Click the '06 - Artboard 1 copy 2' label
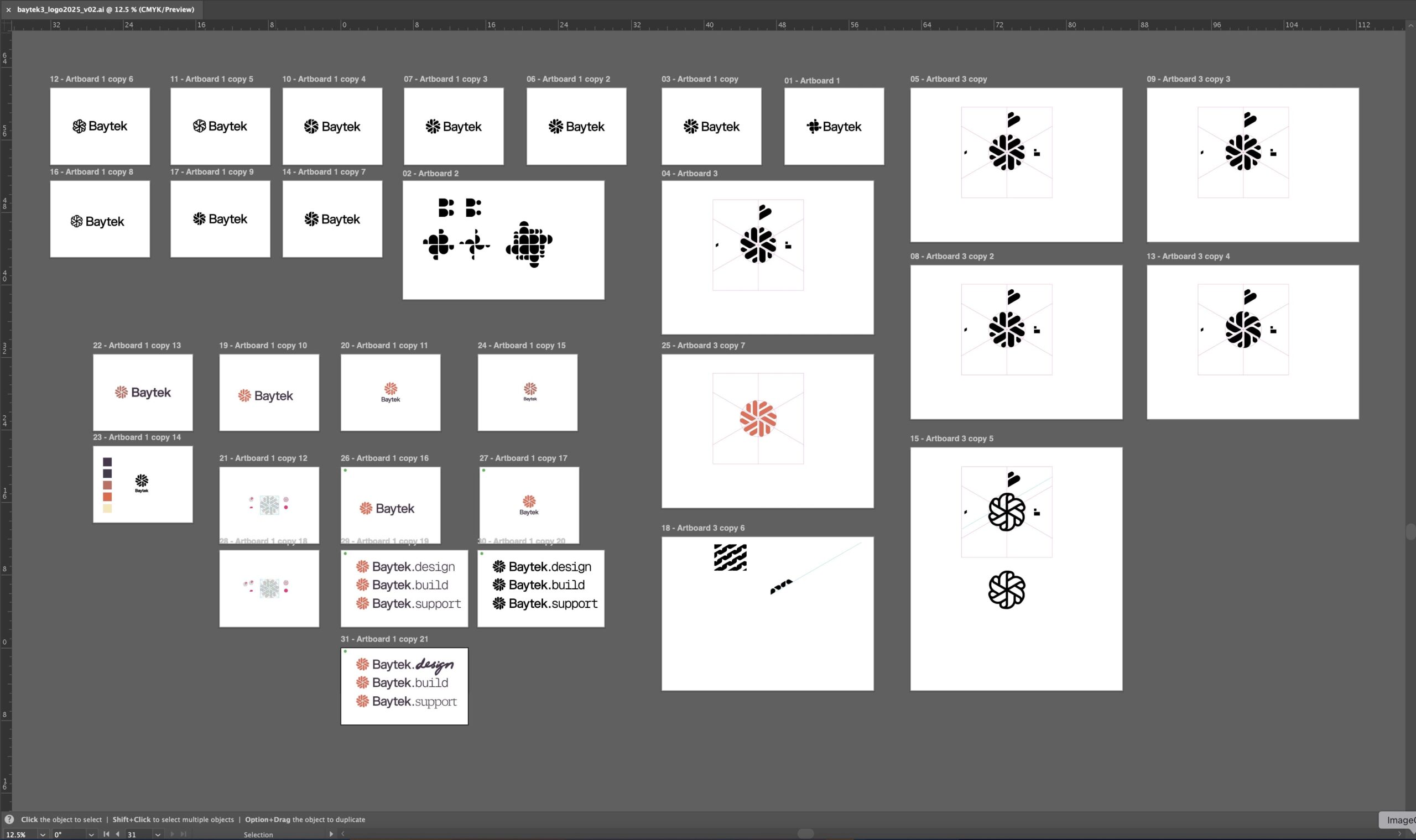This screenshot has width=1416, height=840. tap(568, 79)
